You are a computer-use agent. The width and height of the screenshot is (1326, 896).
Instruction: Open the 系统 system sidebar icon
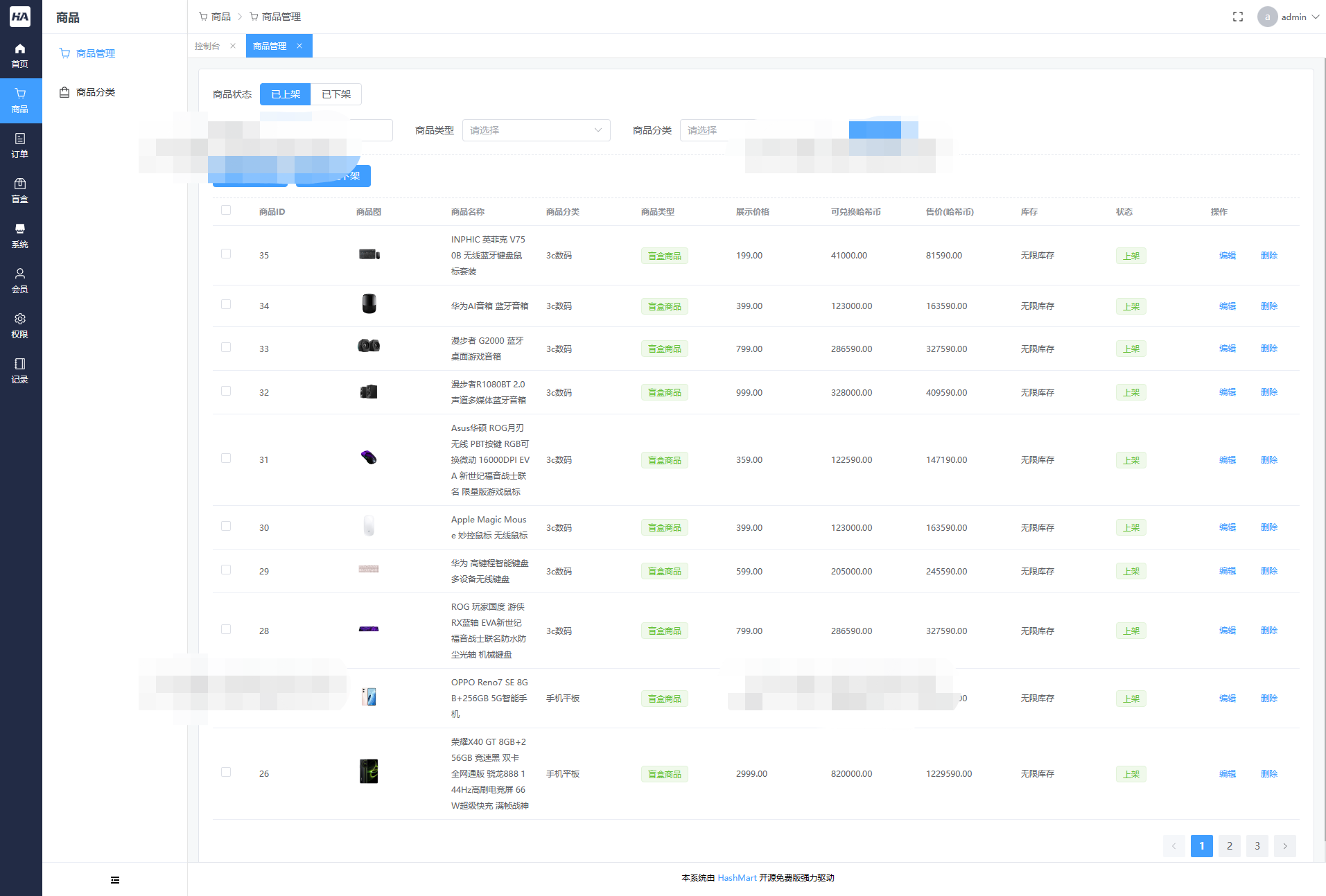(20, 236)
